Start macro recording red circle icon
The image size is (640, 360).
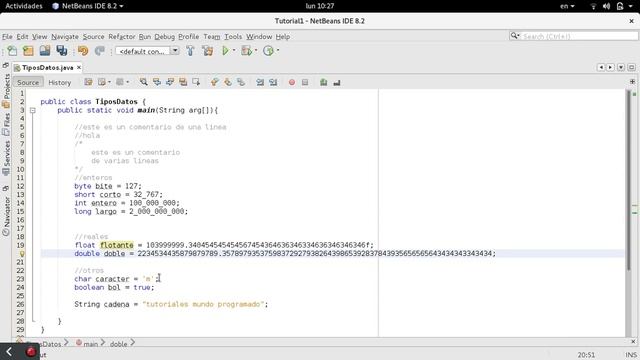[292, 82]
